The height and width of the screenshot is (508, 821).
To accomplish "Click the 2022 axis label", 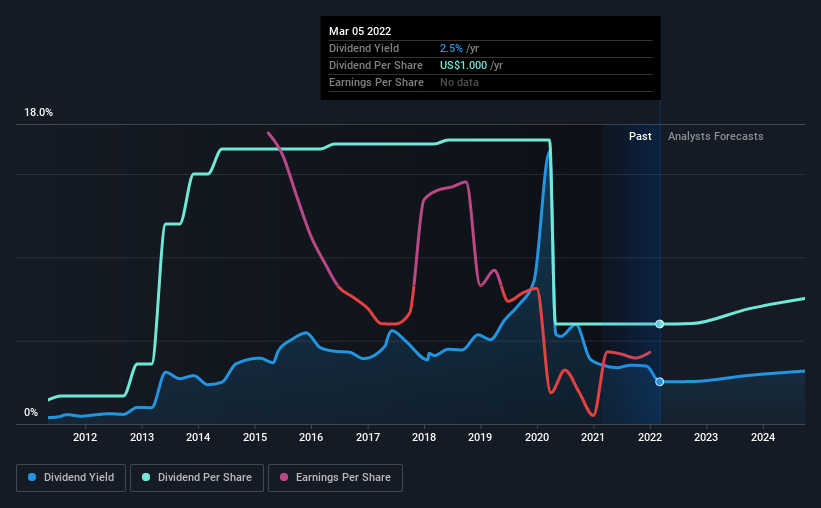I will coord(650,437).
